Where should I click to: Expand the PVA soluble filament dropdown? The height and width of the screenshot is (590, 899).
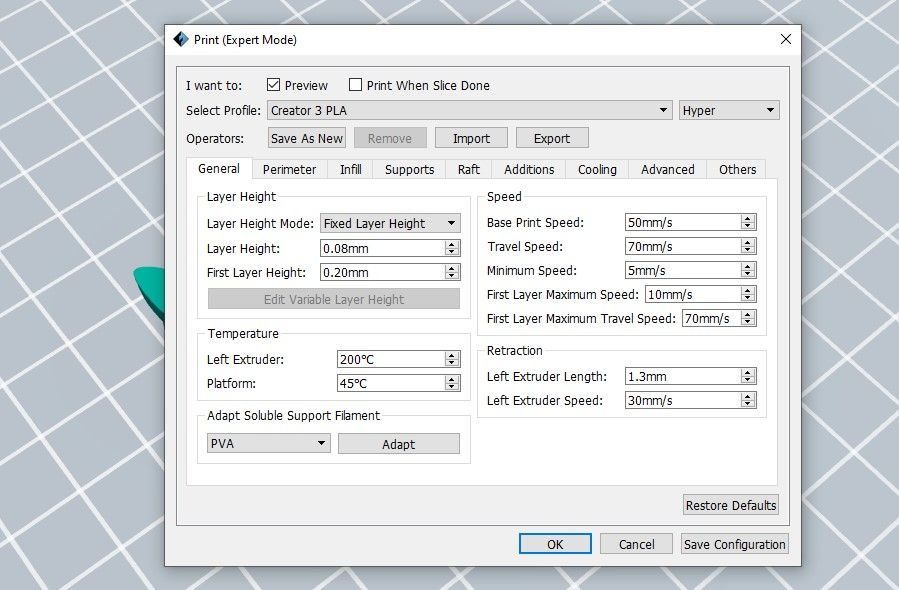pyautogui.click(x=267, y=444)
